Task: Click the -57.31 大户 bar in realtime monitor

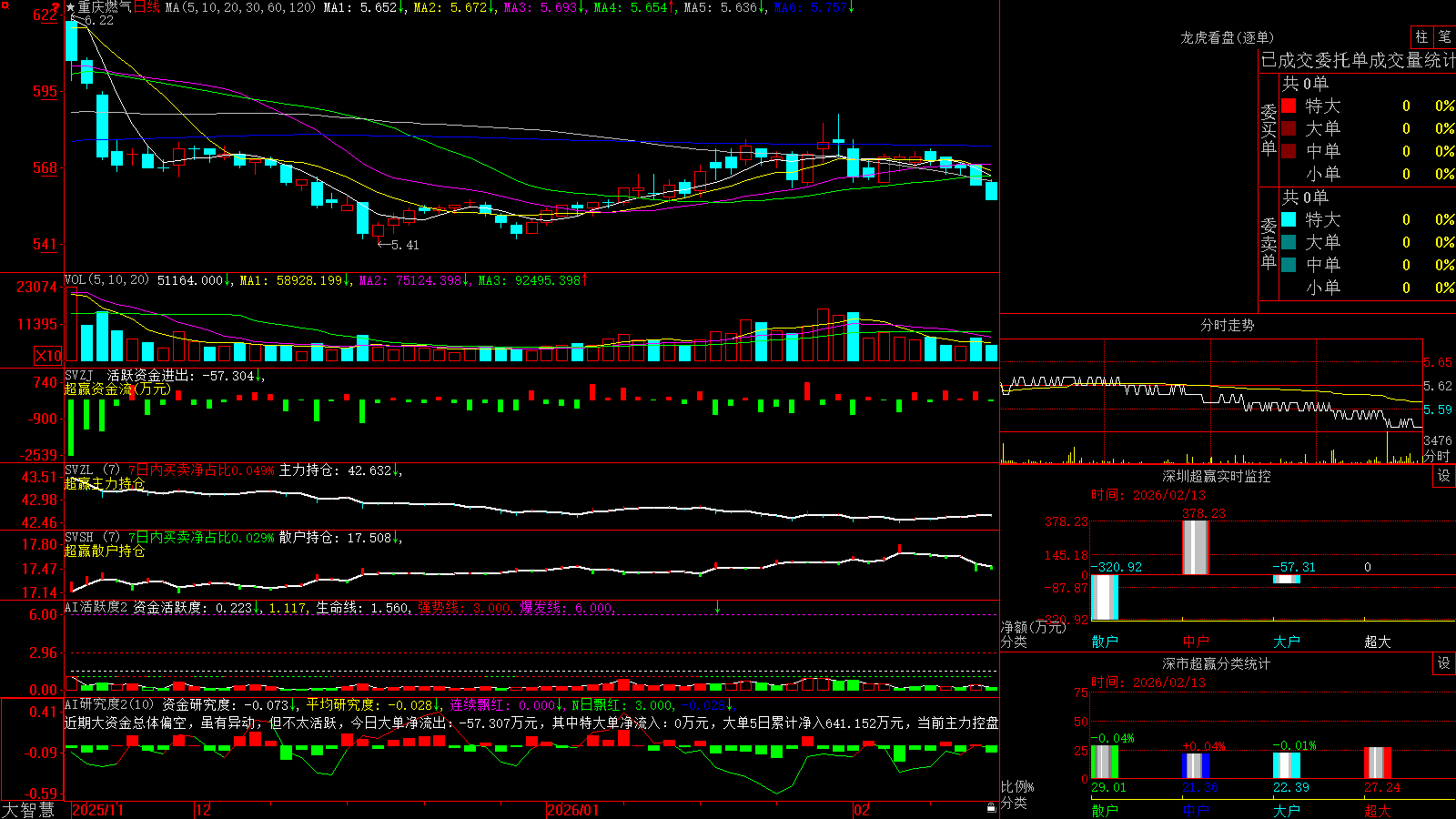Action: (x=1286, y=579)
